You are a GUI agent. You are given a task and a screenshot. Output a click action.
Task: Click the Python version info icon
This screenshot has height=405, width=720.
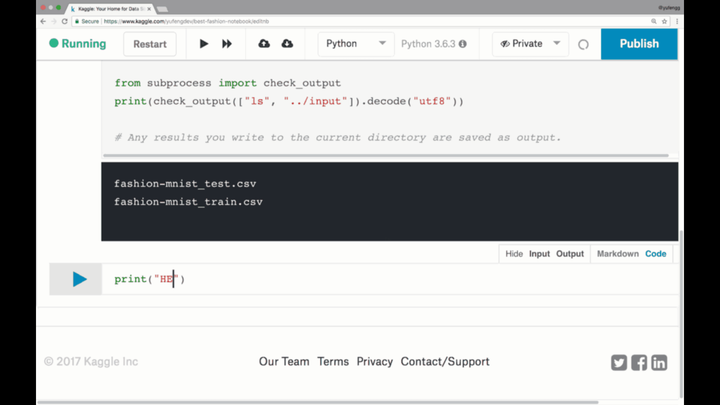click(x=463, y=44)
